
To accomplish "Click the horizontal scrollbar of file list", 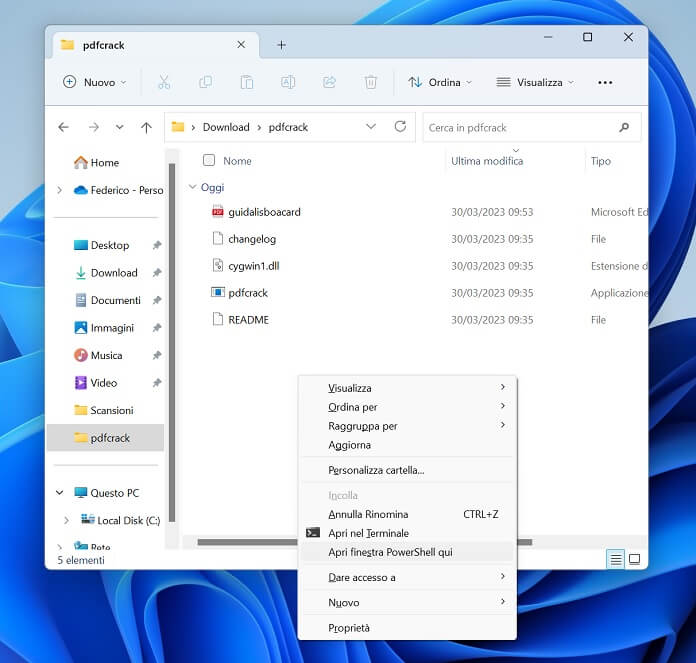I will click(x=248, y=542).
